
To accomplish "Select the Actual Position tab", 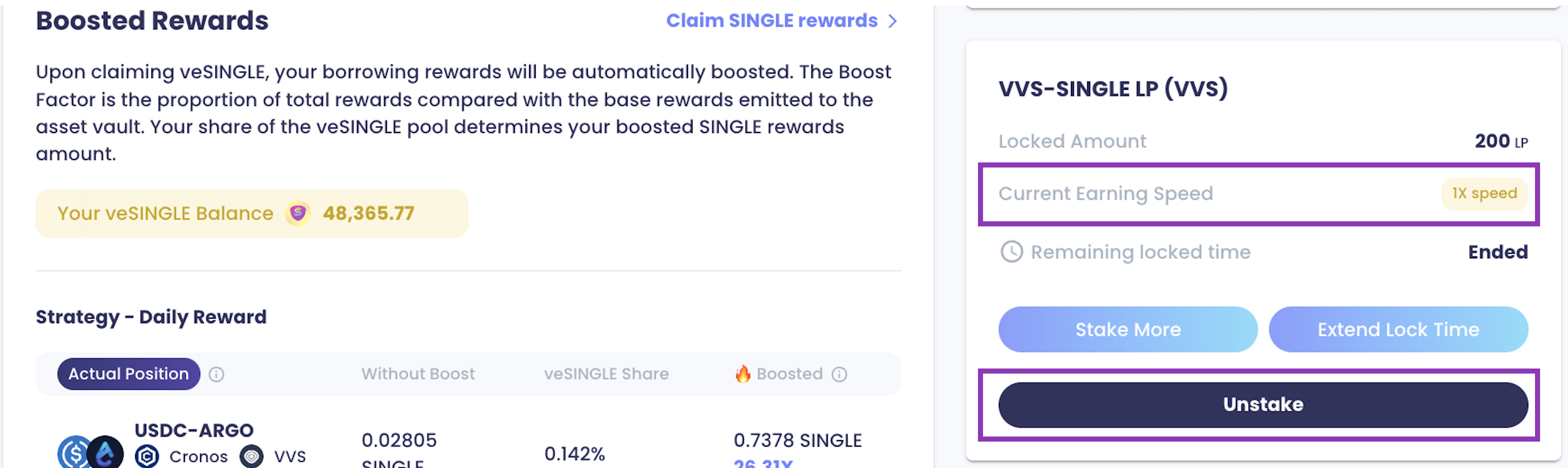I will coord(128,374).
